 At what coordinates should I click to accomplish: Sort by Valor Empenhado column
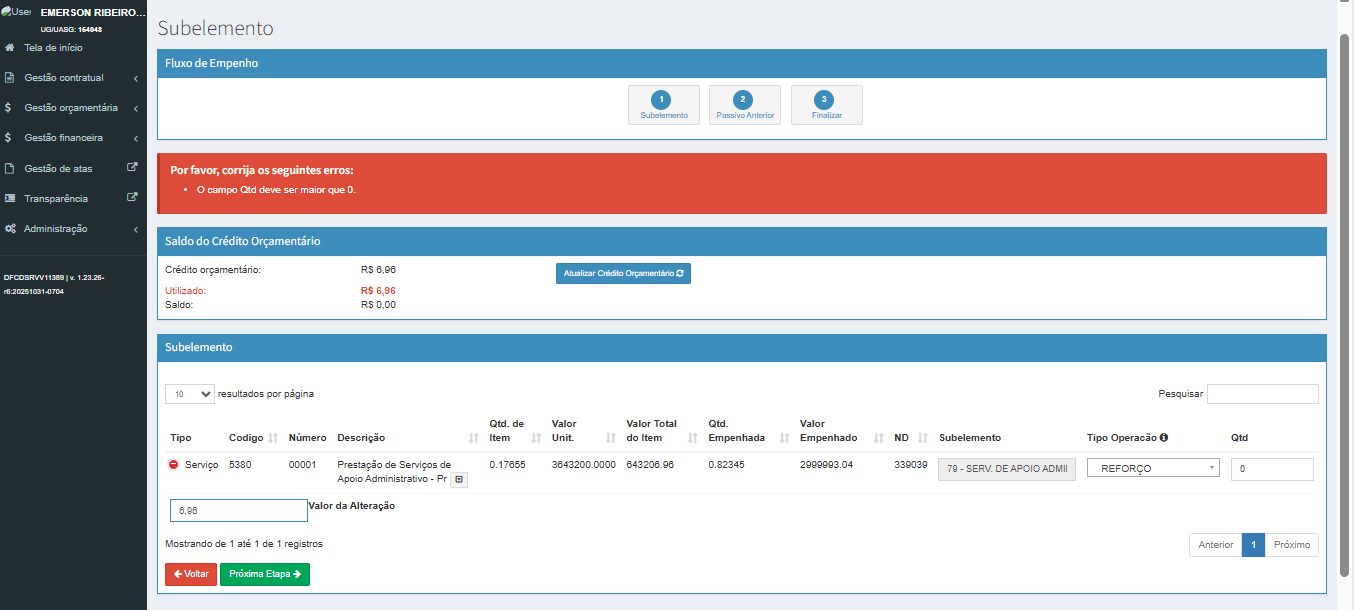click(879, 438)
